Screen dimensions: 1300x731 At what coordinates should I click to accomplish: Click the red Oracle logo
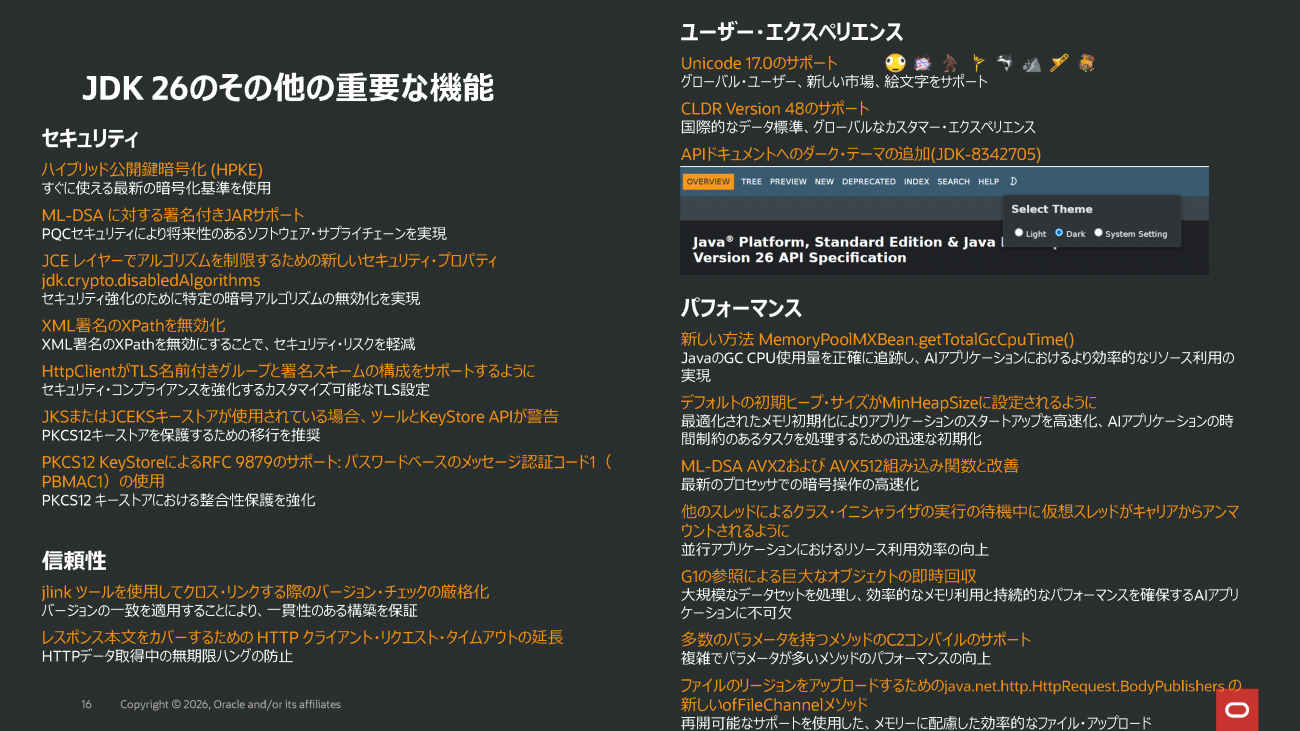tap(1237, 709)
